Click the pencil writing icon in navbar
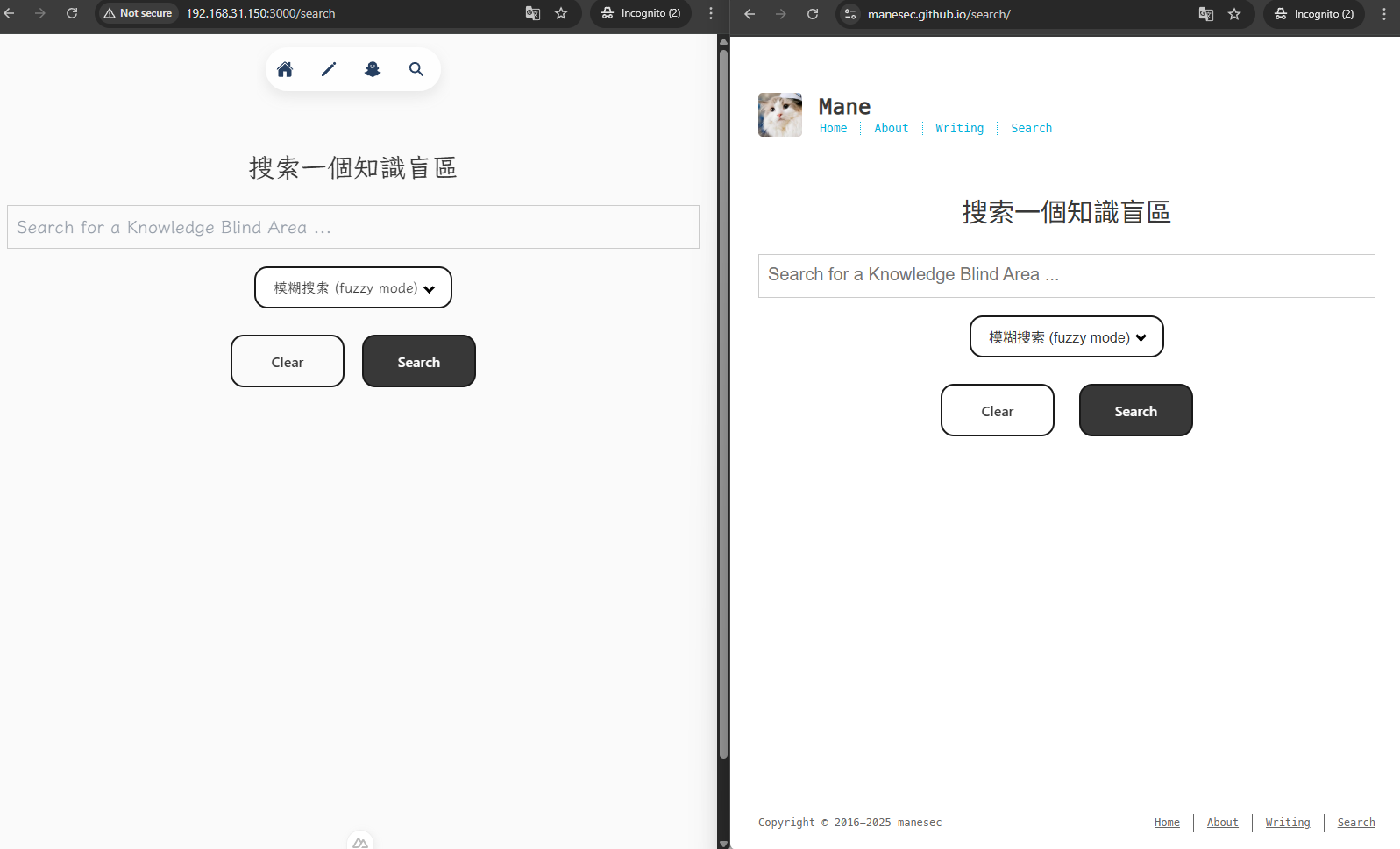 point(329,69)
